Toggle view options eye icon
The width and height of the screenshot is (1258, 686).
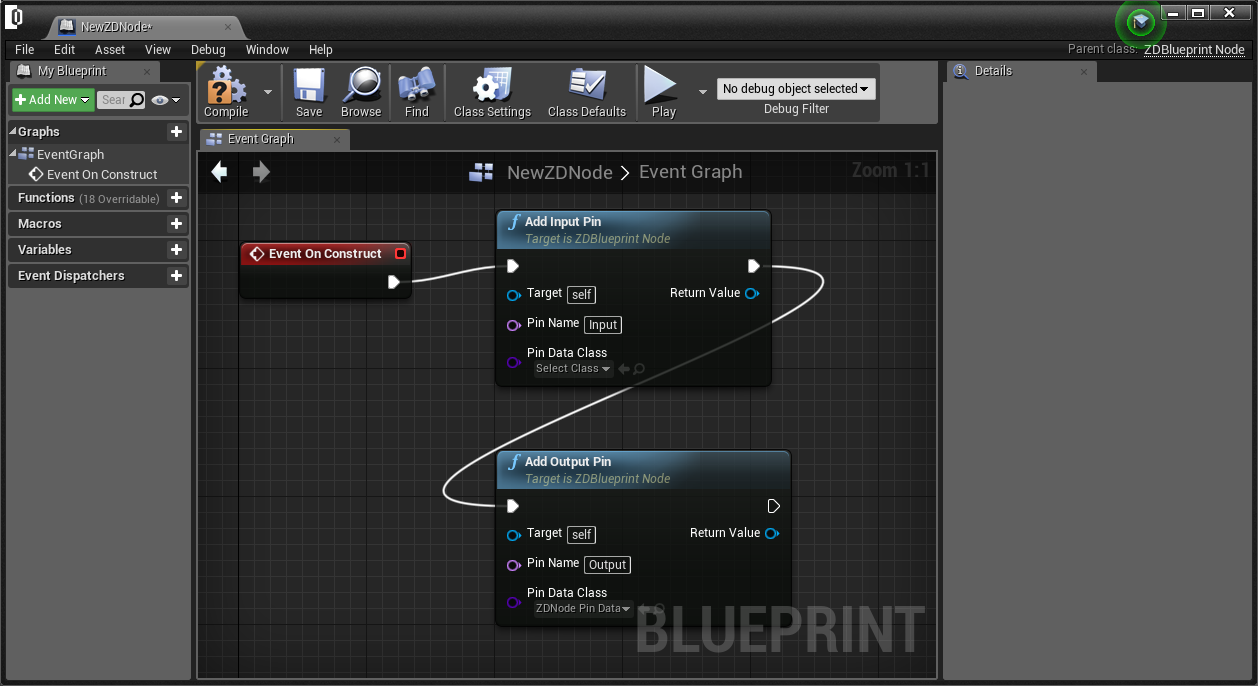[x=165, y=100]
